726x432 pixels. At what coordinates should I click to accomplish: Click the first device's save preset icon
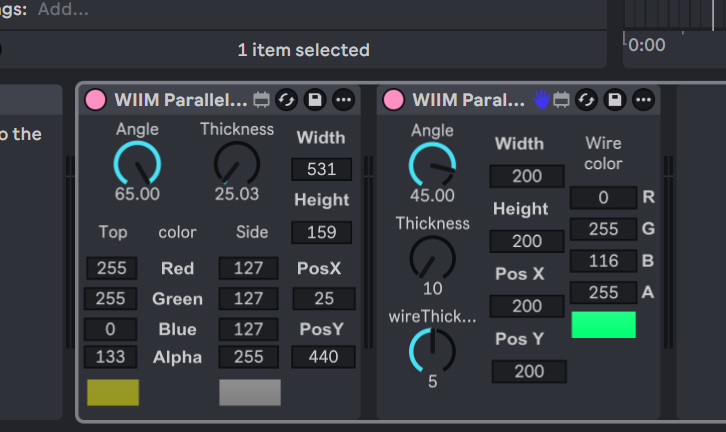[315, 100]
